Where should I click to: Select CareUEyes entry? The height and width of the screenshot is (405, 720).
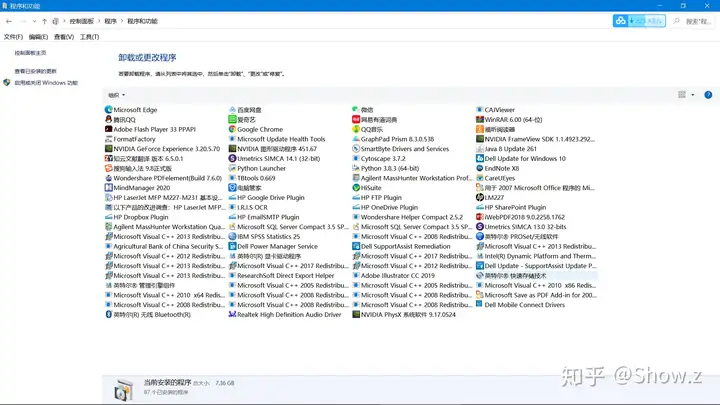495,178
